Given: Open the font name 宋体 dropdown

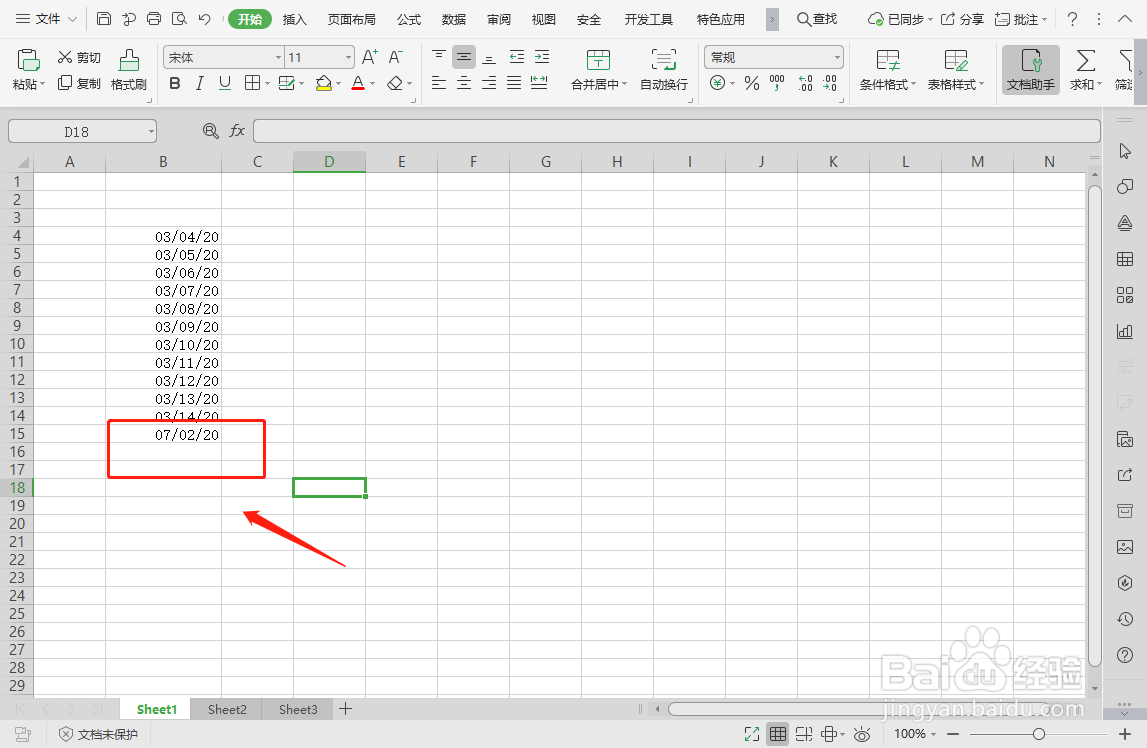Looking at the screenshot, I should [278, 57].
